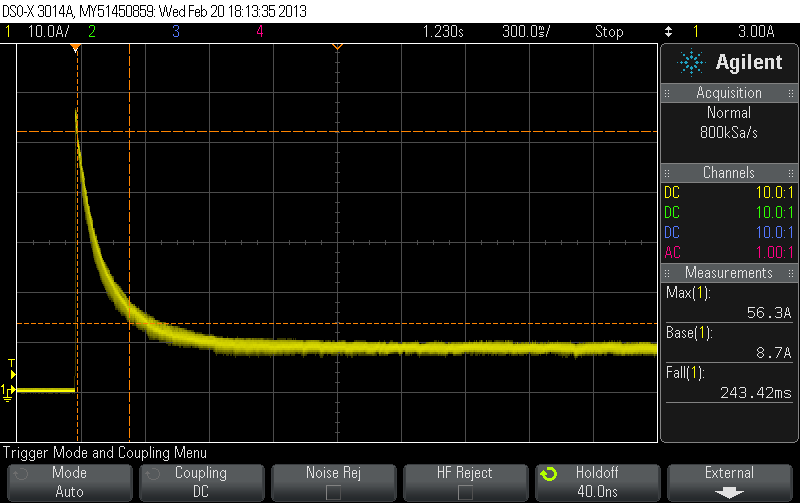Click the Agilent brand name text
This screenshot has height=503, width=800.
[x=748, y=62]
